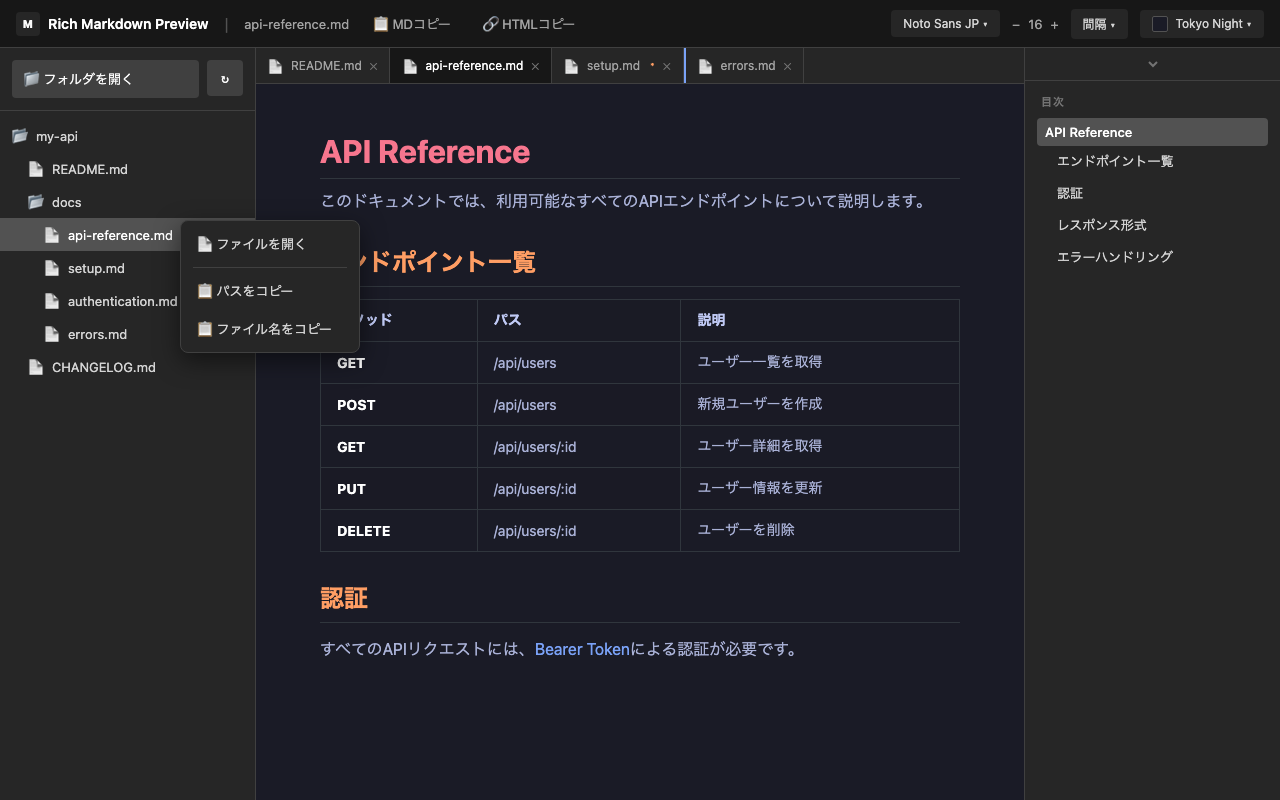Click the パス column header
Screen dimensions: 1280x800
pyautogui.click(x=579, y=321)
